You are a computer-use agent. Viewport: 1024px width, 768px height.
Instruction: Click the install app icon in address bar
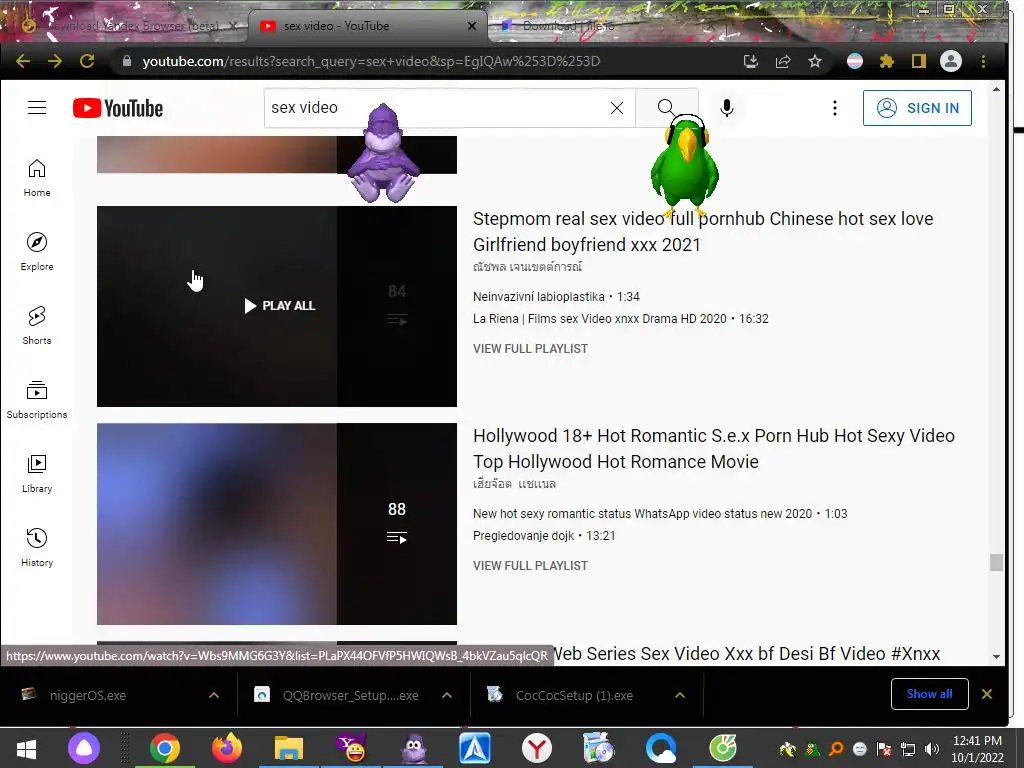751,61
